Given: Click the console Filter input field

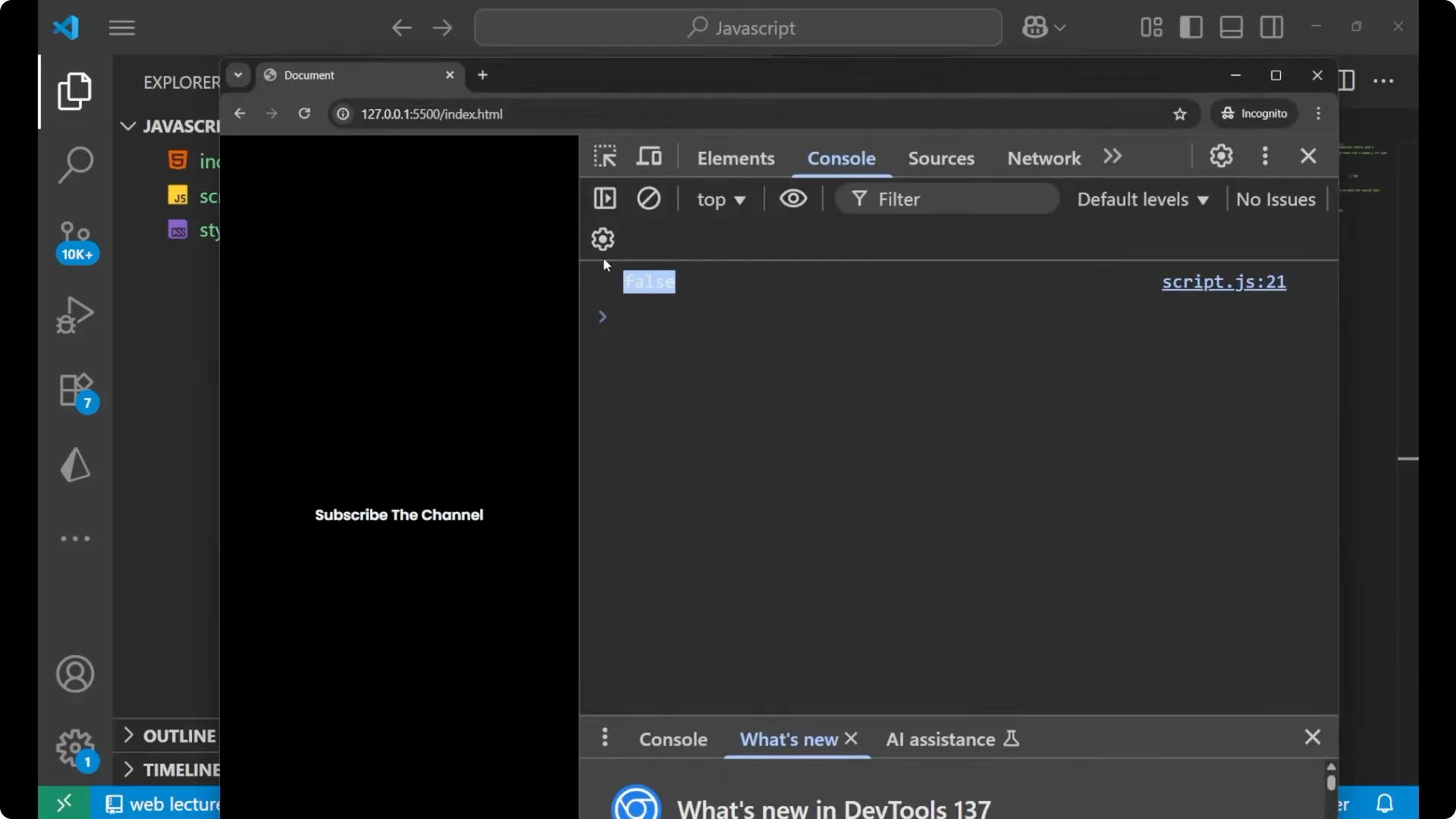Looking at the screenshot, I should click(955, 199).
